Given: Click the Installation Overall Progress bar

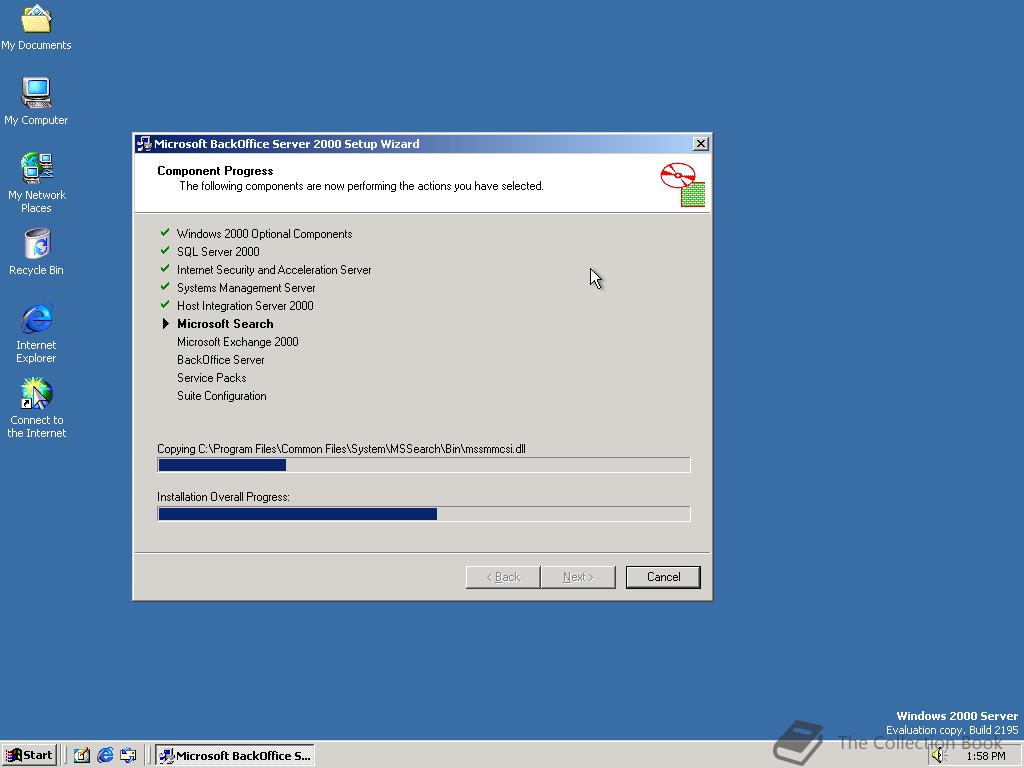Looking at the screenshot, I should pyautogui.click(x=424, y=514).
